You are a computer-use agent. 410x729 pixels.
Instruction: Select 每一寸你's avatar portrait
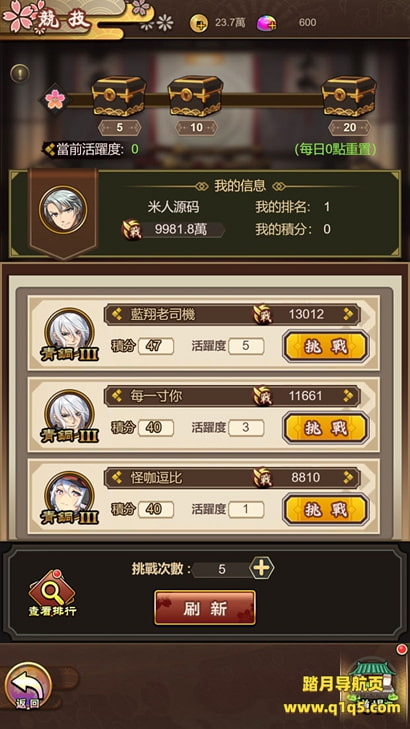tap(69, 413)
